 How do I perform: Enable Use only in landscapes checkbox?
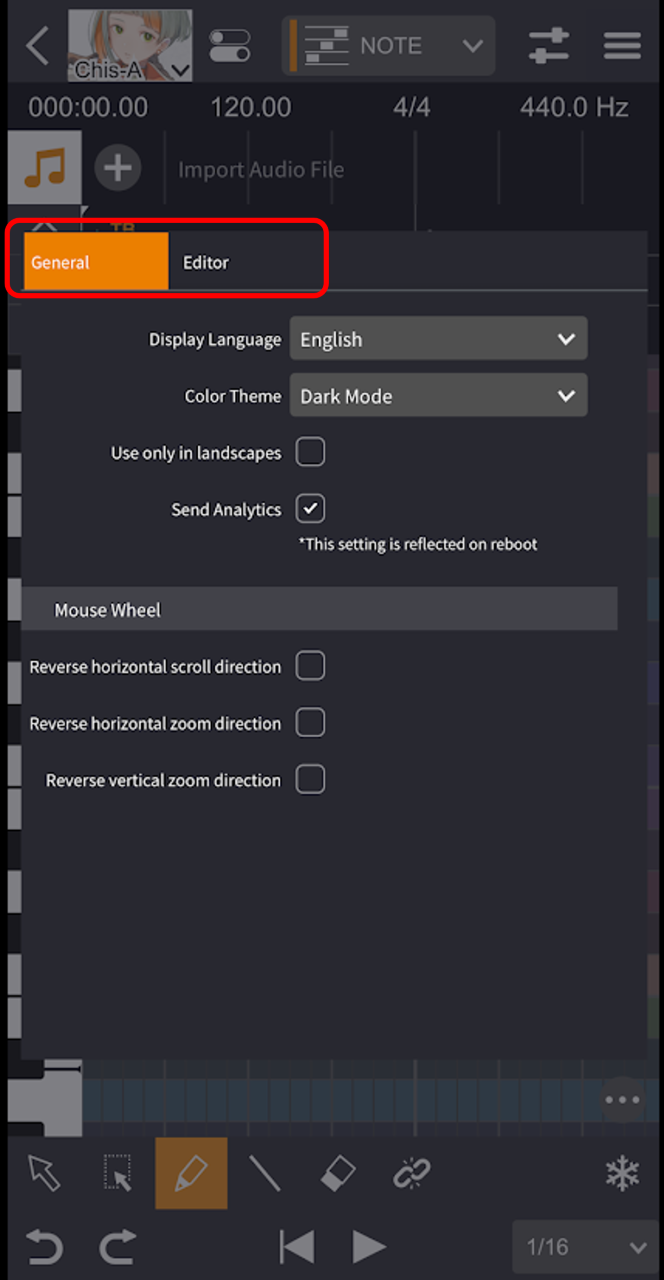point(310,453)
